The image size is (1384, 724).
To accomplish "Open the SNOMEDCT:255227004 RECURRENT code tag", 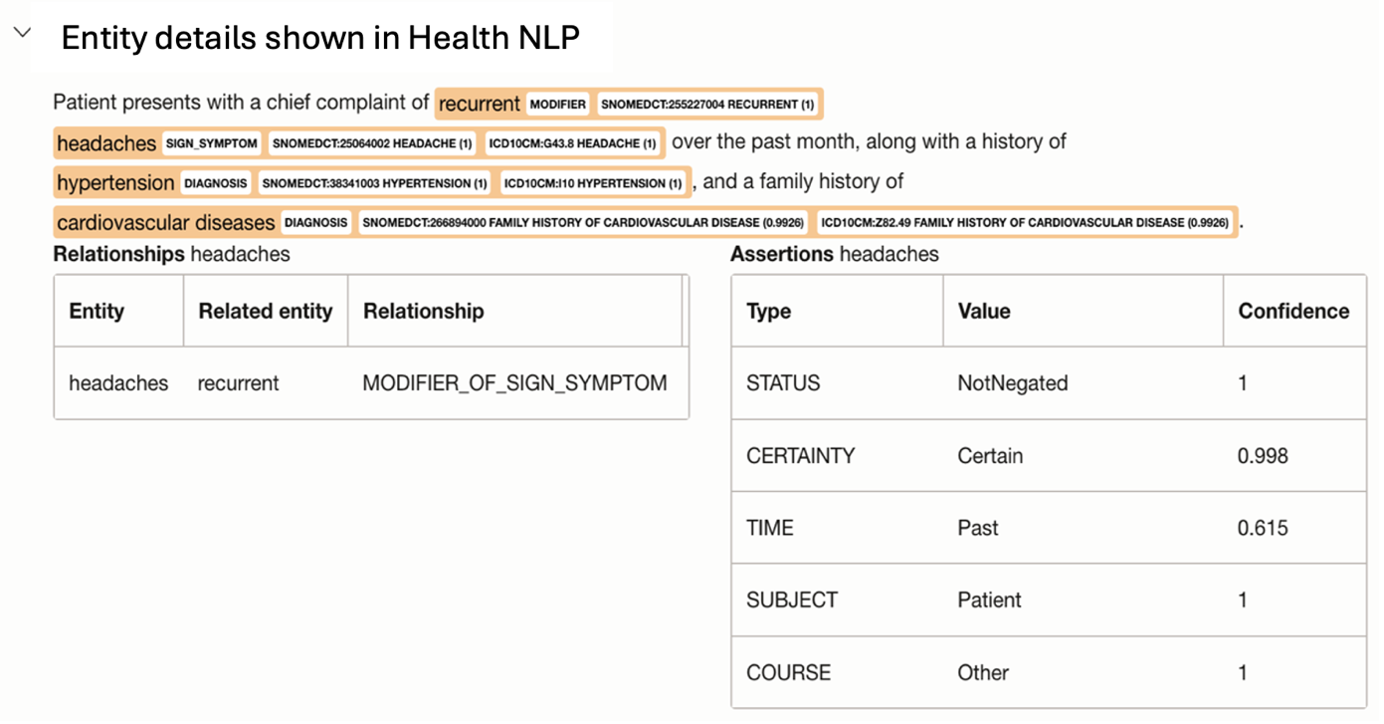I will click(x=707, y=104).
